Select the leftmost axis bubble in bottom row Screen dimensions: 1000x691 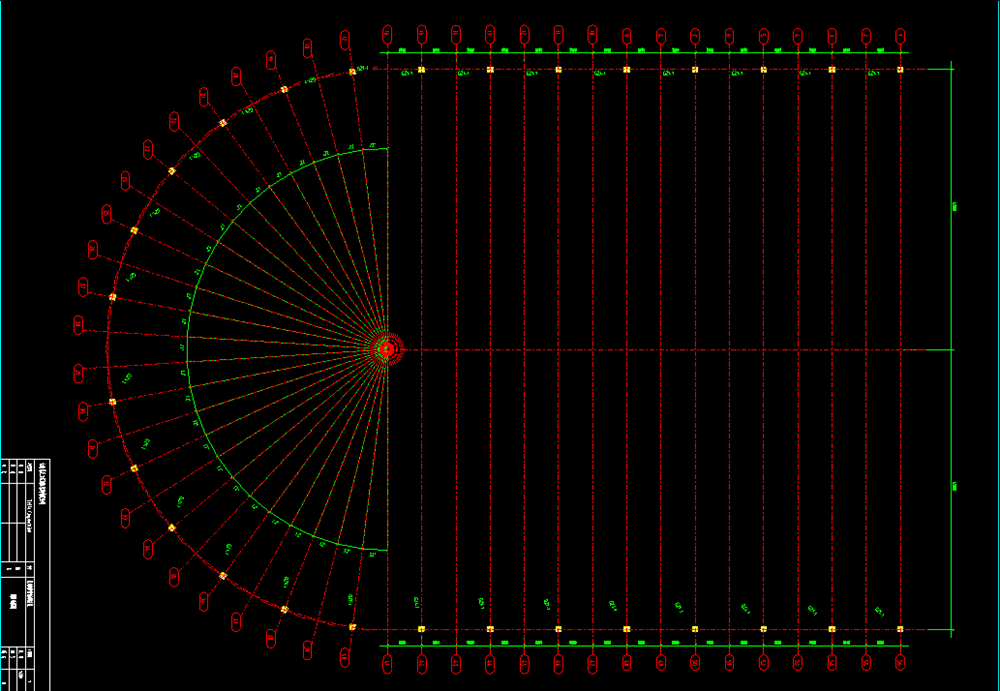(x=387, y=661)
